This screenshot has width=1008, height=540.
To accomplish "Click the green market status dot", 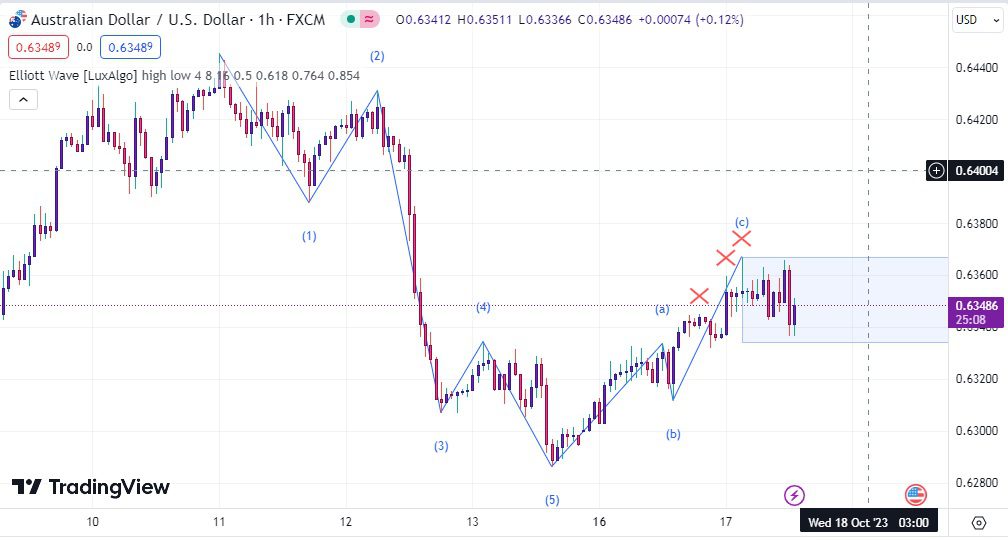I will 350,19.
